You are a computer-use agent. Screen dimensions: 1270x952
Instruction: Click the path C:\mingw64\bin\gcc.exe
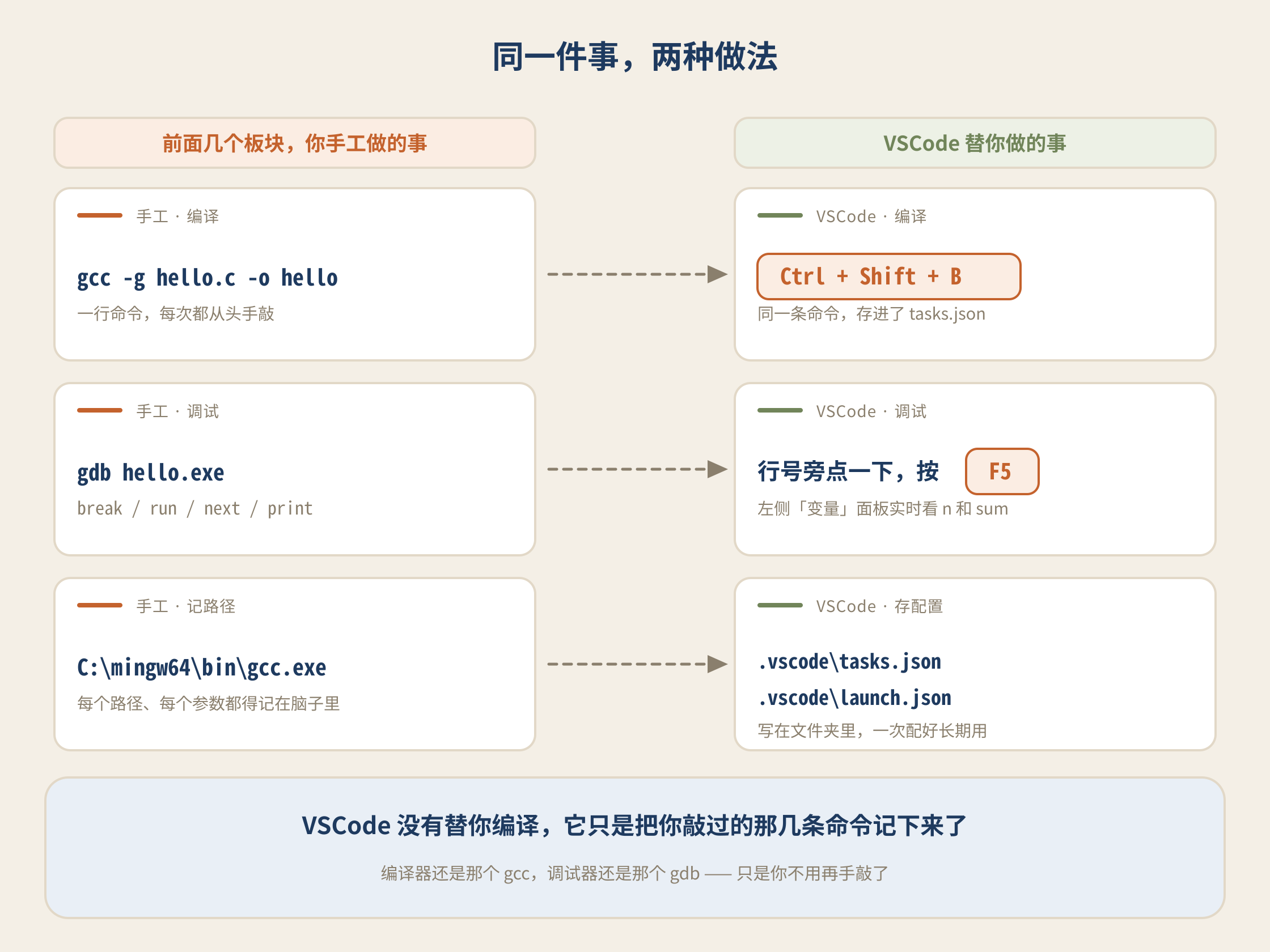point(201,668)
